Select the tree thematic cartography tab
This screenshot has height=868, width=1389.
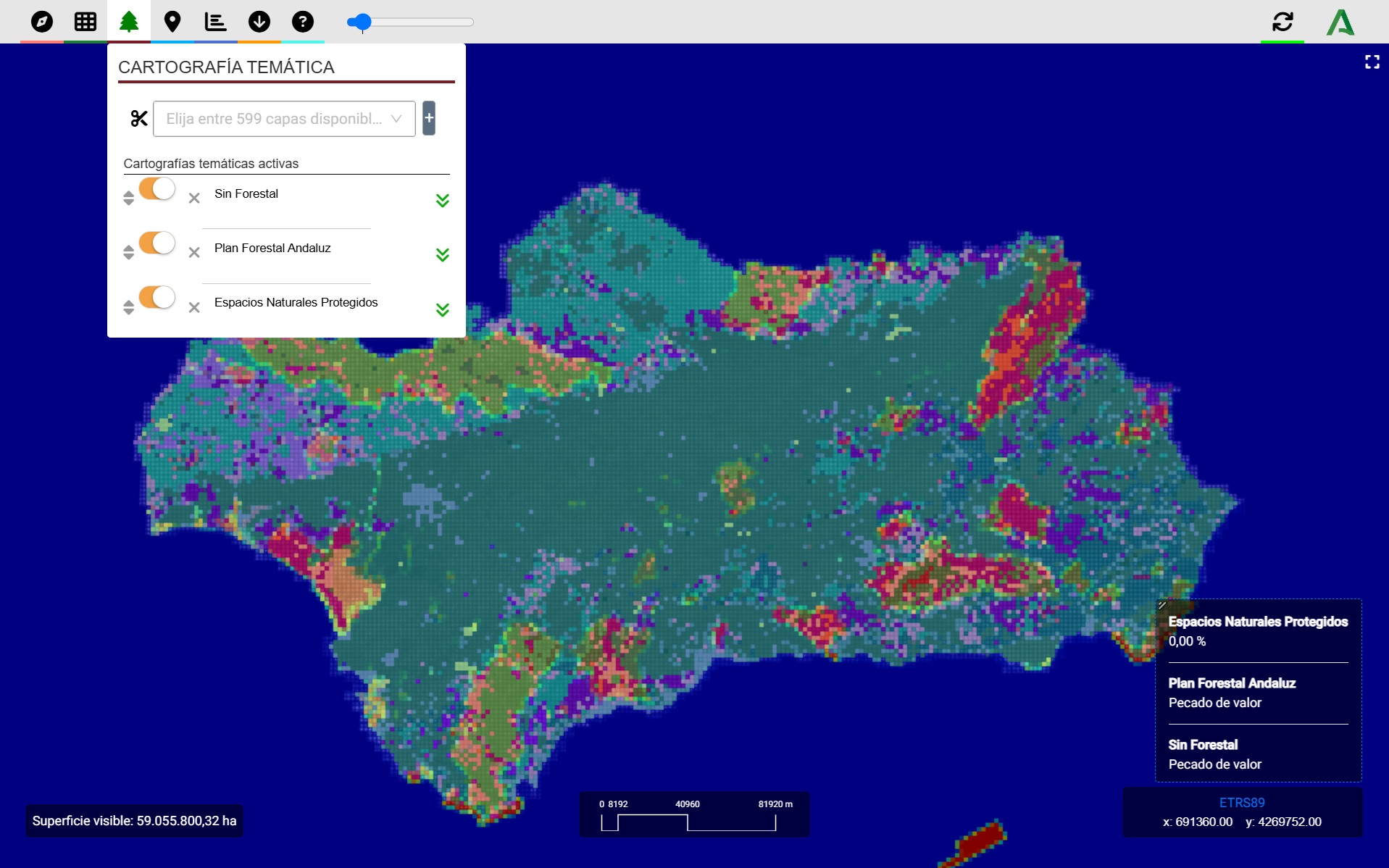tap(129, 22)
